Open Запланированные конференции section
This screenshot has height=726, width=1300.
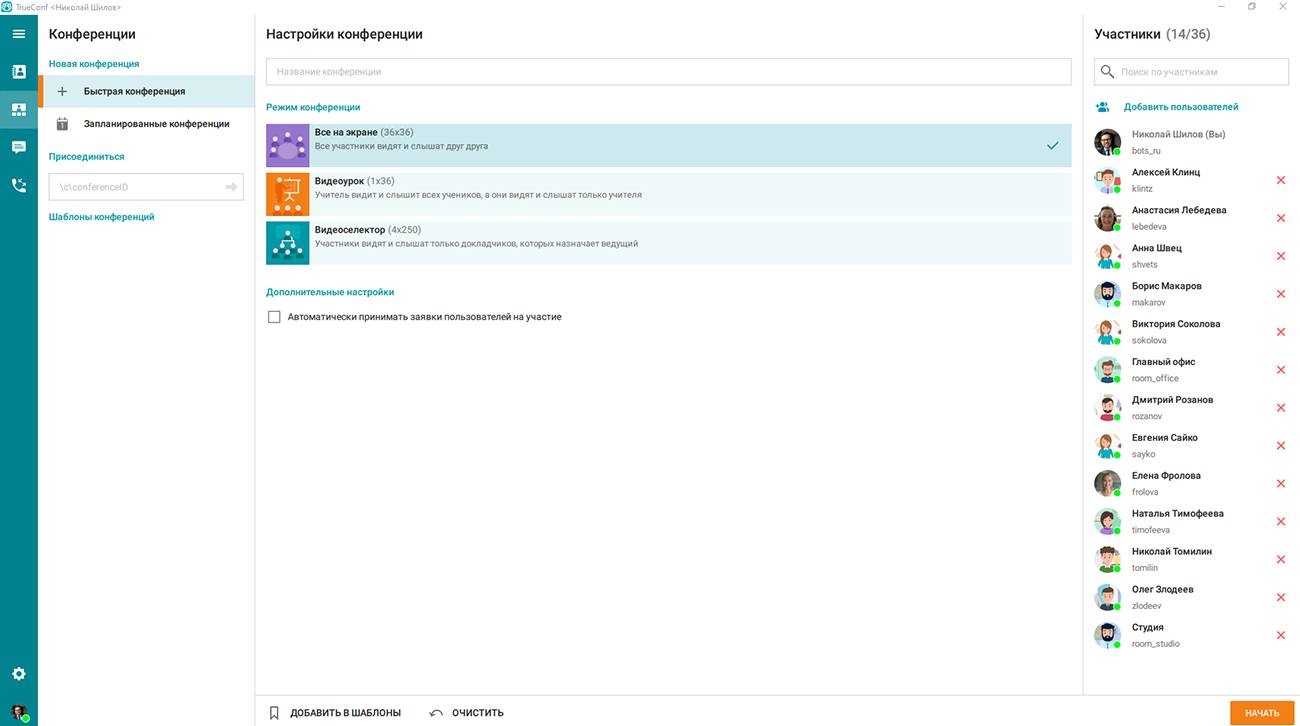[x=156, y=124]
